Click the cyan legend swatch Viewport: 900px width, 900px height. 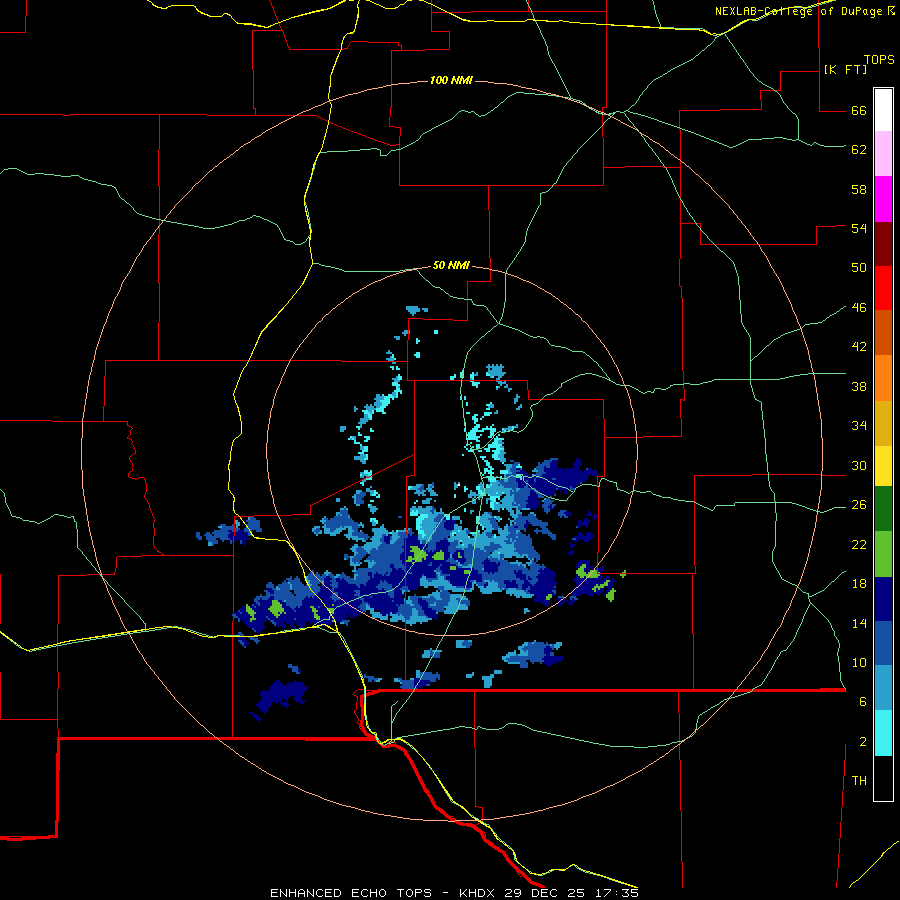coord(883,733)
